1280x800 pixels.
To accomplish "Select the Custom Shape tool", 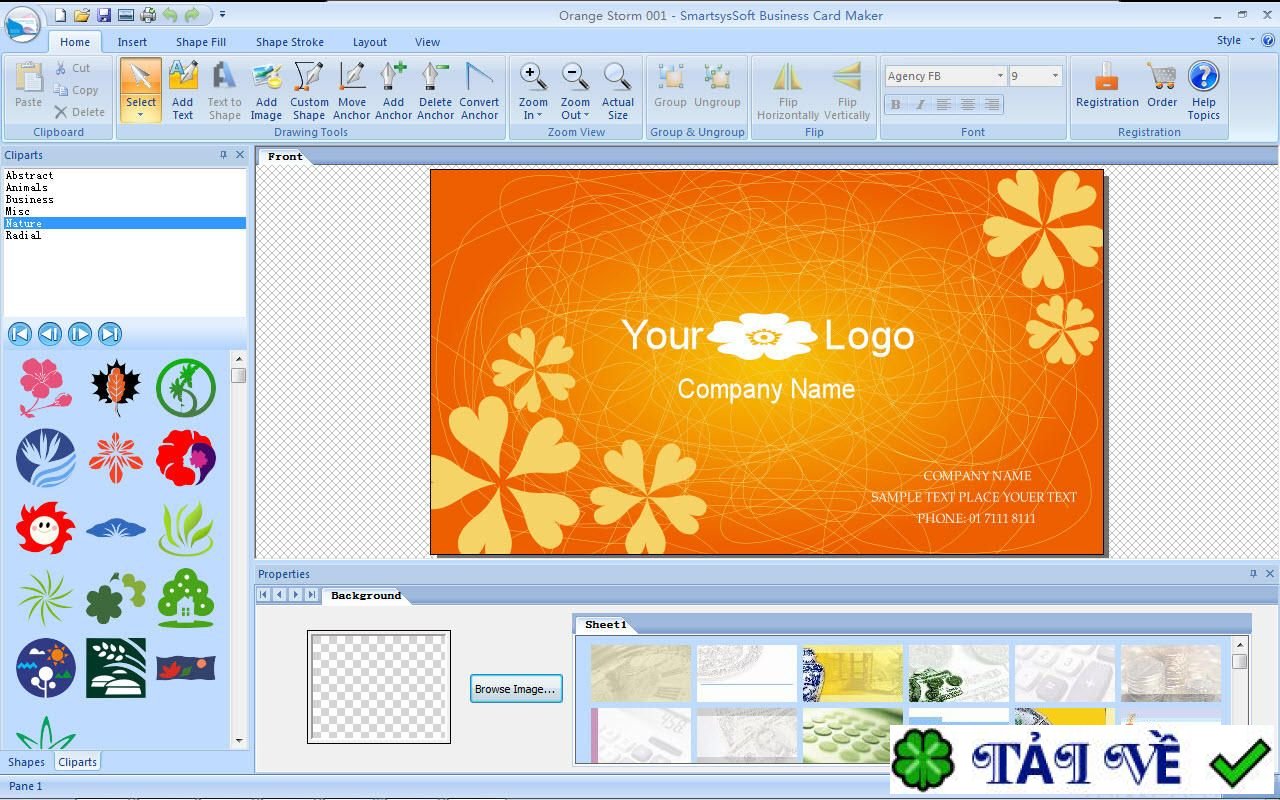I will (309, 88).
